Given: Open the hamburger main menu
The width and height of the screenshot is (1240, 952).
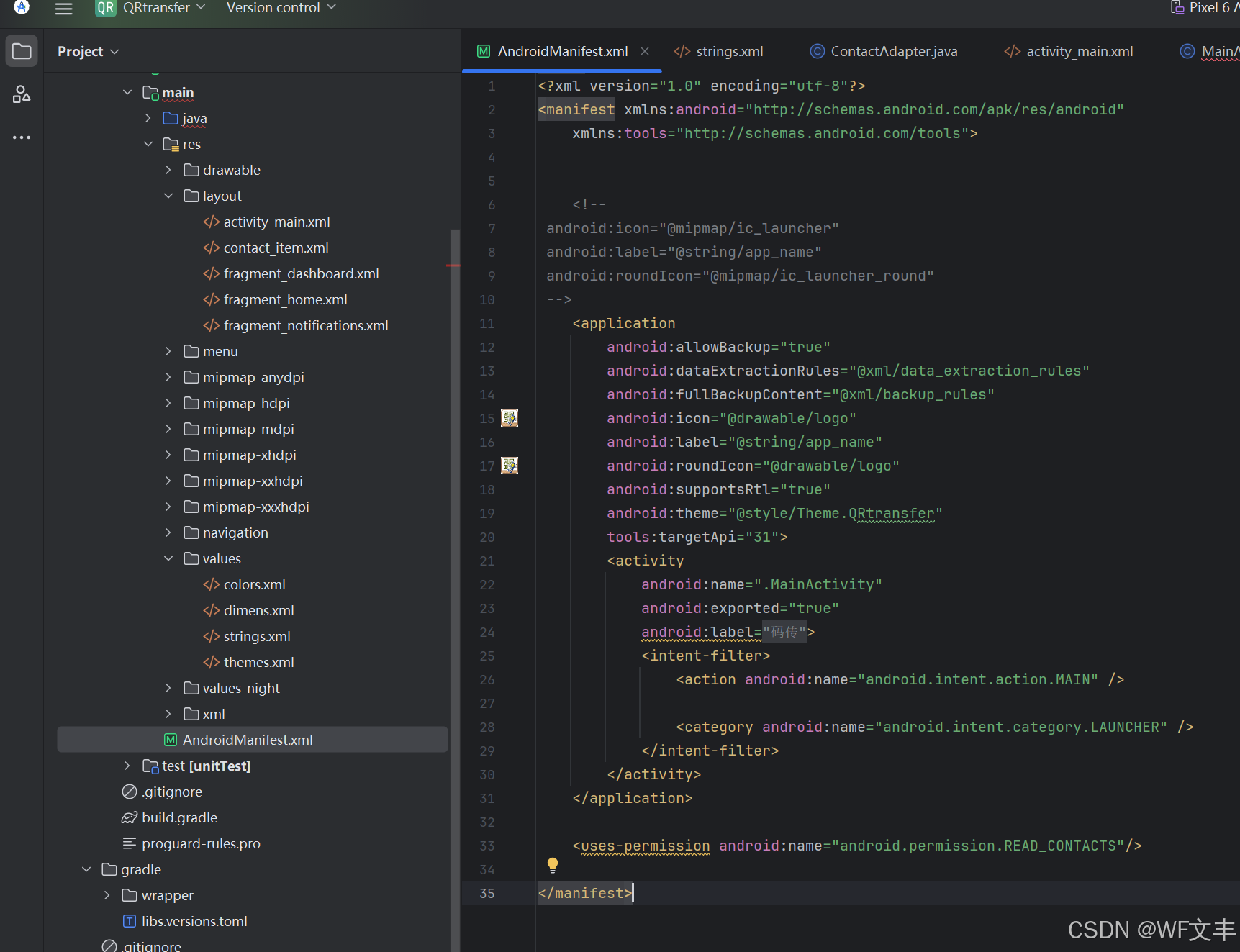Looking at the screenshot, I should pos(64,9).
